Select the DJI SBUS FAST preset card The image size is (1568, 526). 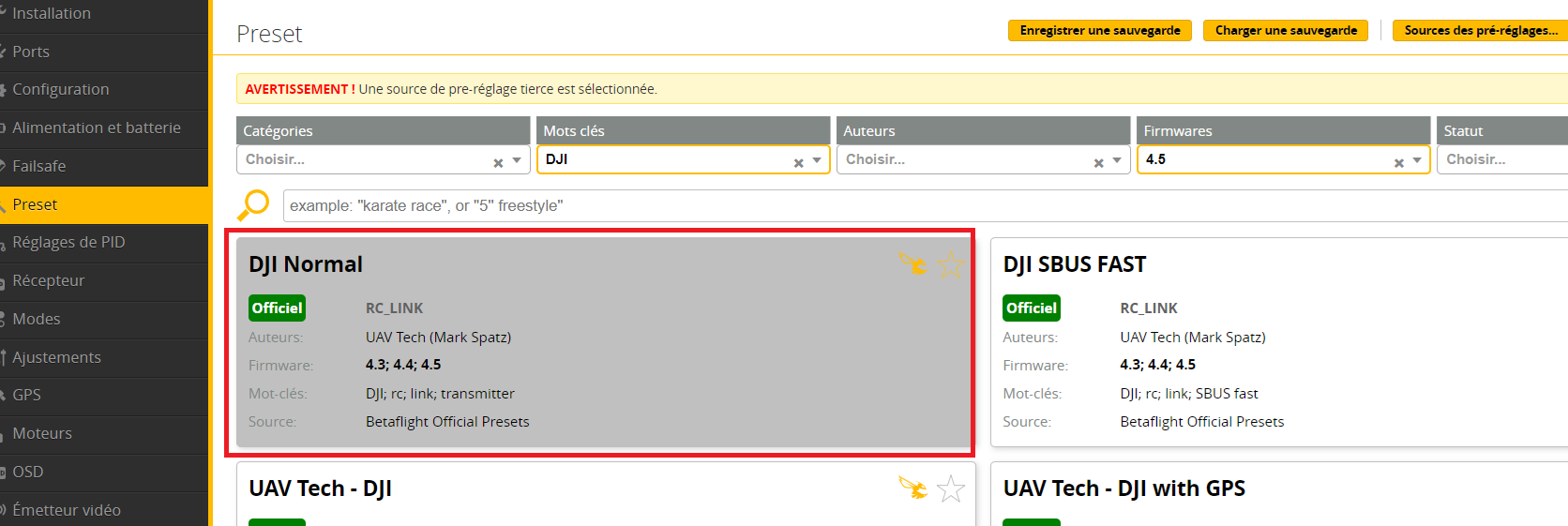tap(1275, 342)
